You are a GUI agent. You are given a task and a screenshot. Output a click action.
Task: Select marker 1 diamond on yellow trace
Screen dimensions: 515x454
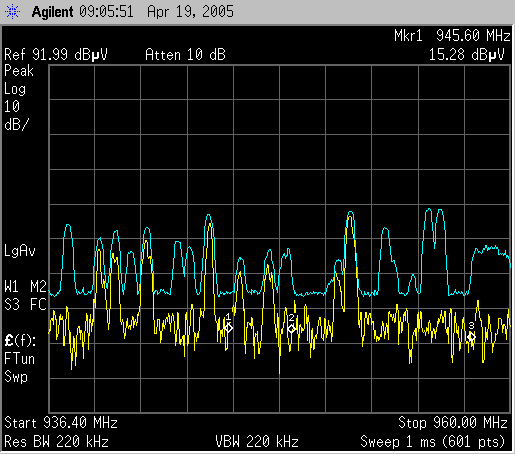(228, 328)
